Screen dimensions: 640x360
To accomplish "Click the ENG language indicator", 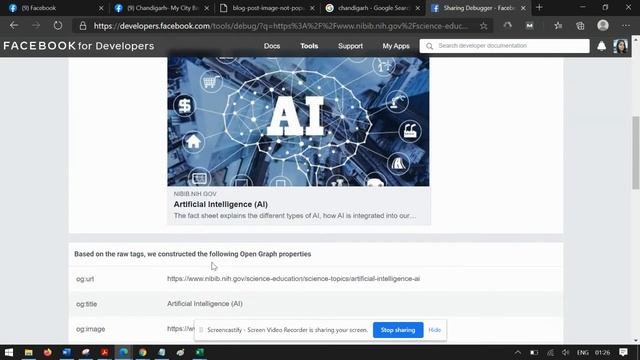I will 583,352.
